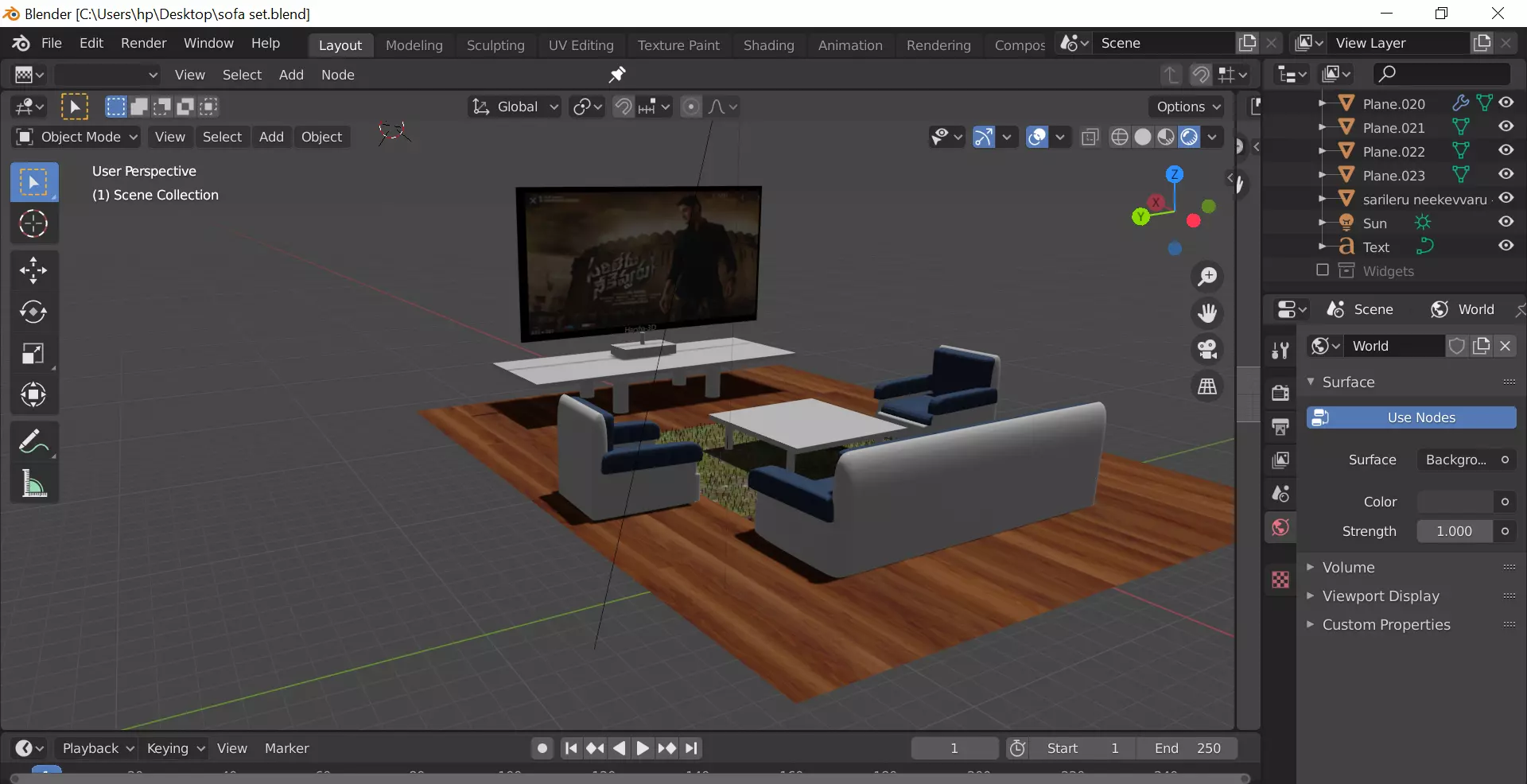Open the Texture properties tab
Screen dimensions: 1527x784
pyautogui.click(x=1280, y=580)
